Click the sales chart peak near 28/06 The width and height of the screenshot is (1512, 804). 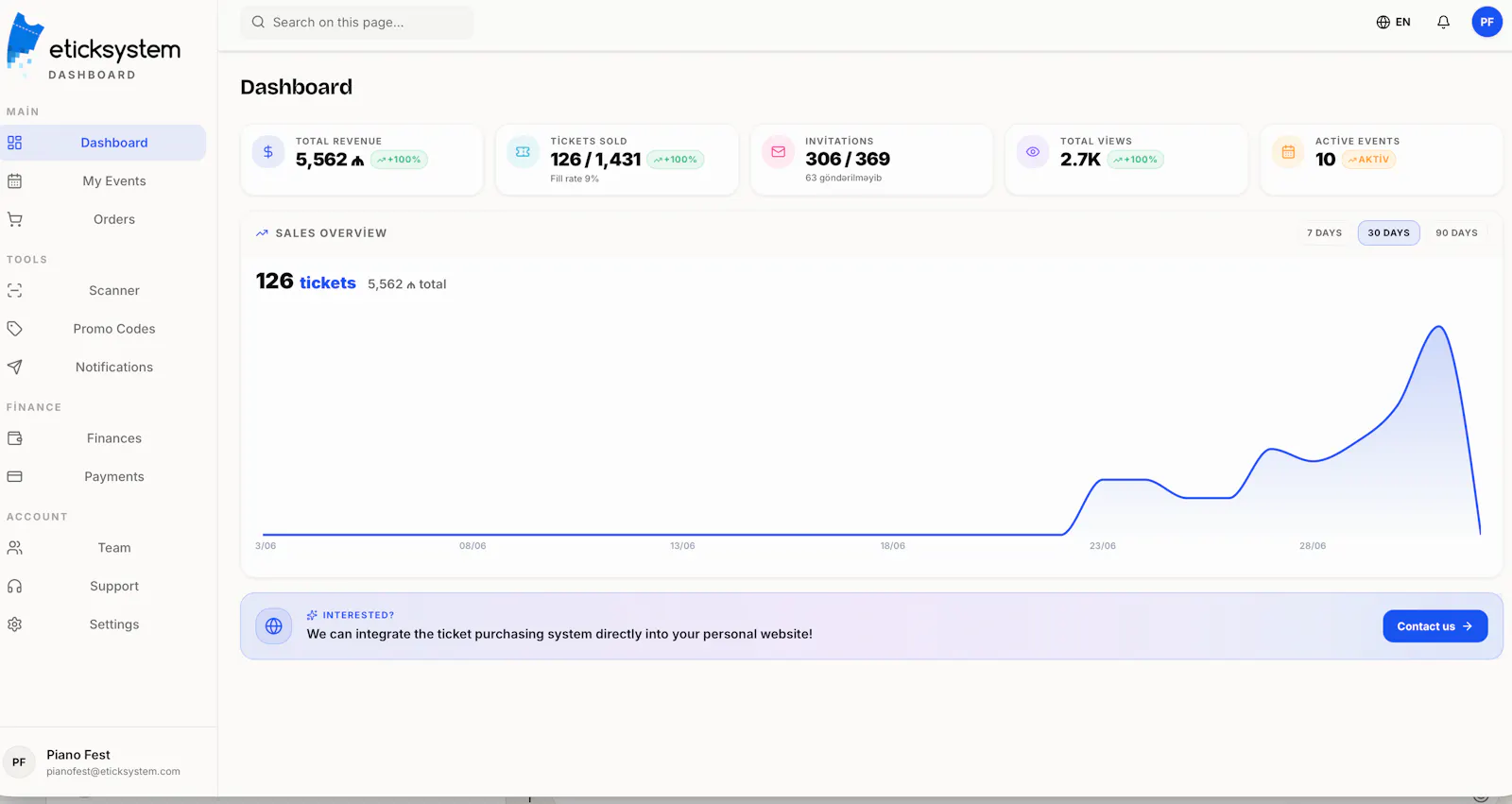[x=1438, y=327]
